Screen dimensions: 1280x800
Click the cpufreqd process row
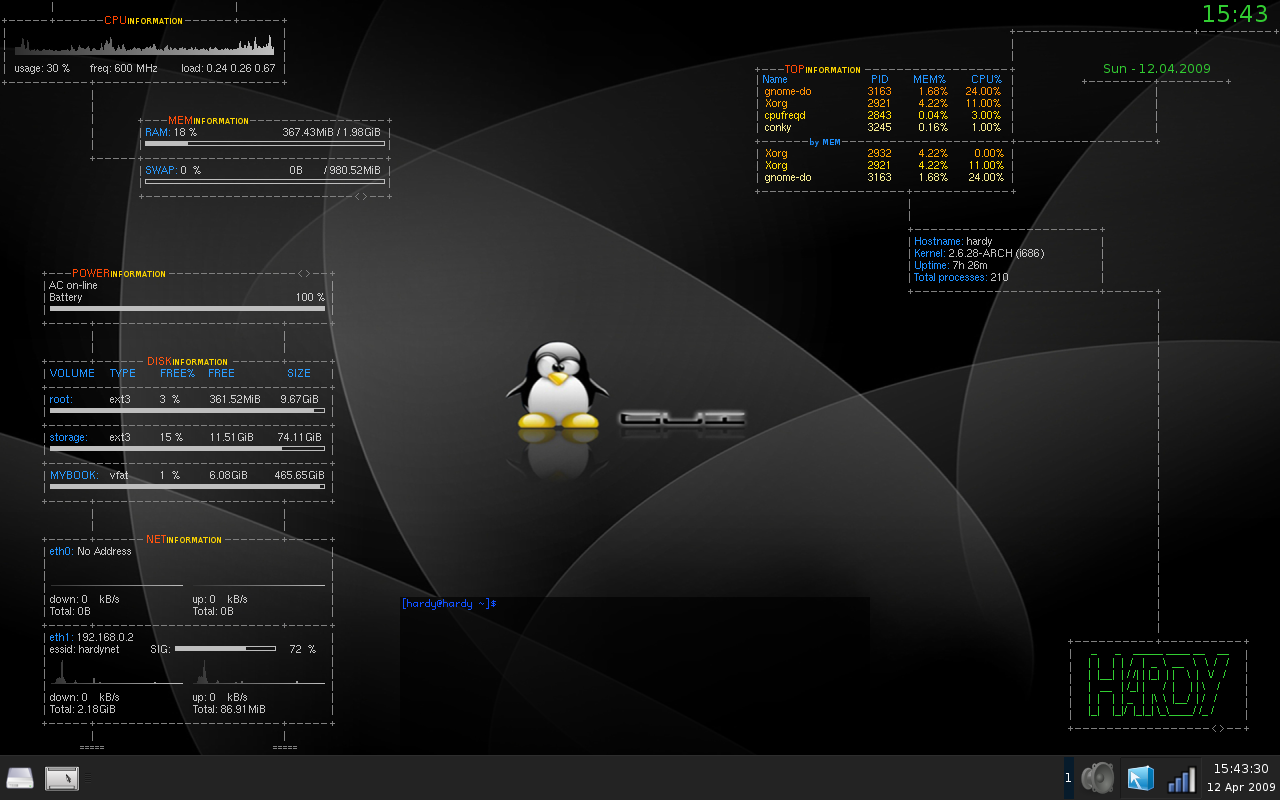(x=882, y=116)
